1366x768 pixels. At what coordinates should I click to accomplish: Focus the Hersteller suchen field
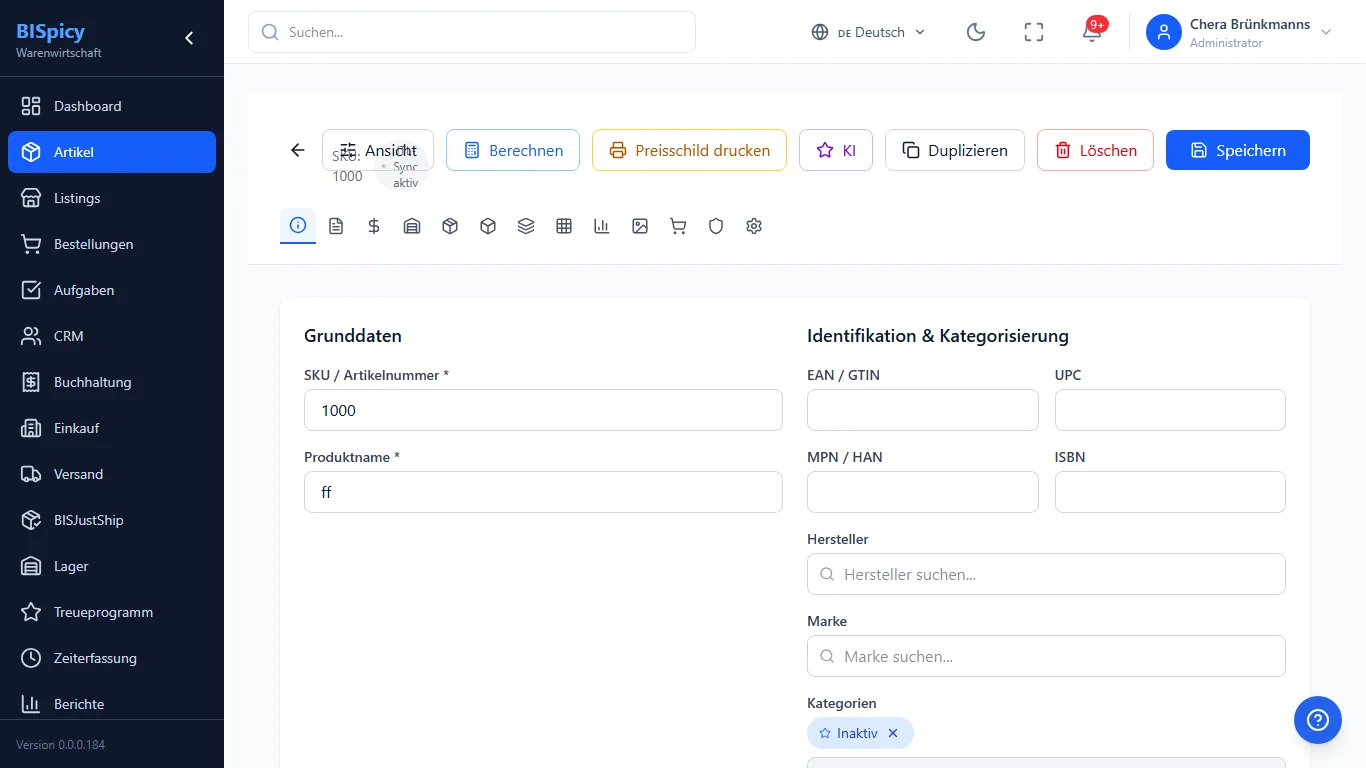(x=1046, y=574)
